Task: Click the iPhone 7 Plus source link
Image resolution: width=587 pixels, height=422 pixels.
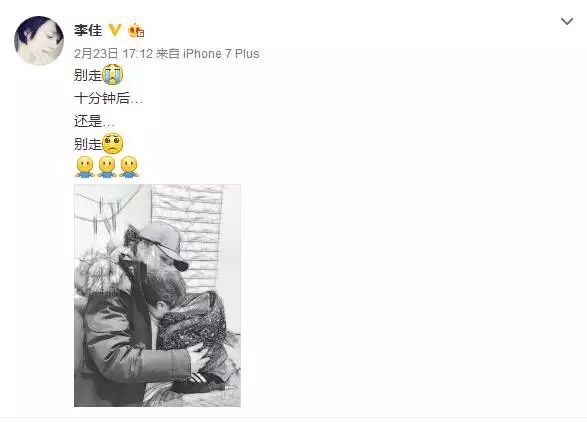Action: coord(221,54)
